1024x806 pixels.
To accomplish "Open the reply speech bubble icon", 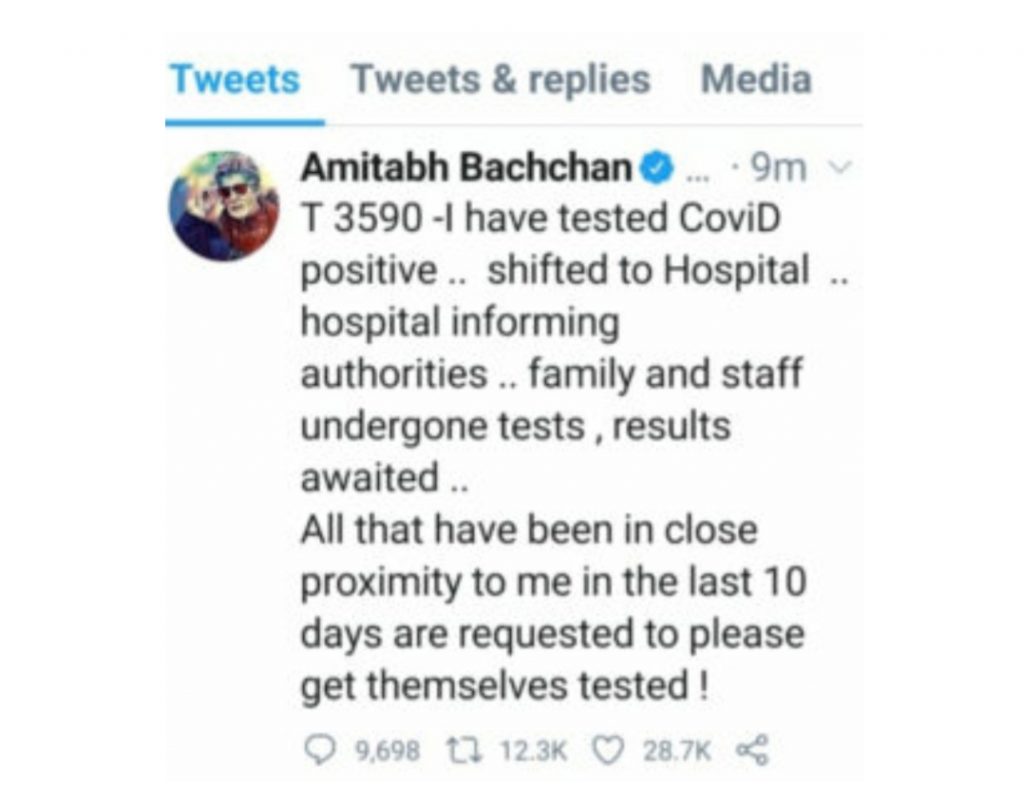I will pos(320,750).
